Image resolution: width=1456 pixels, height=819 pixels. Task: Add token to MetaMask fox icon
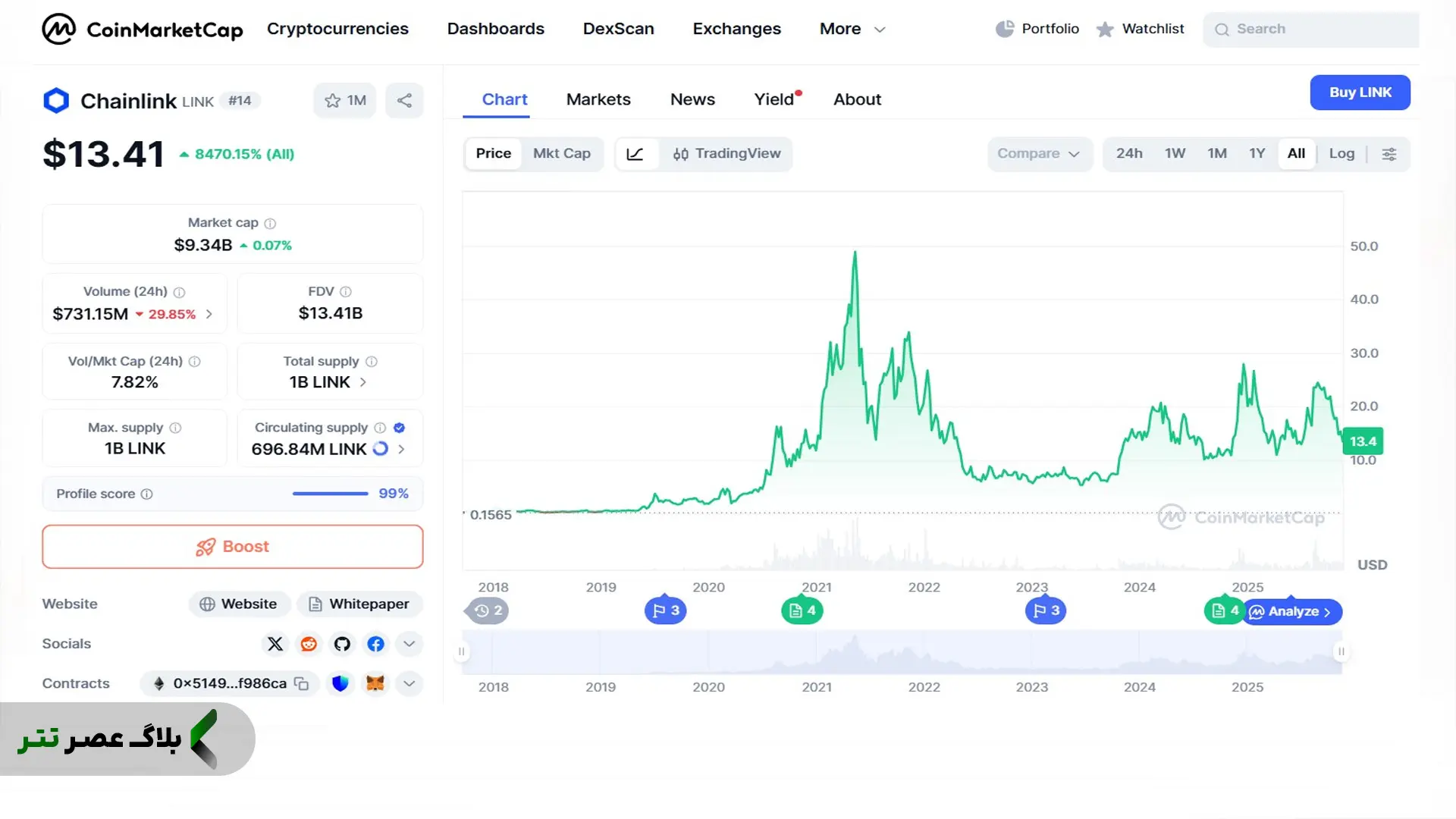[375, 684]
